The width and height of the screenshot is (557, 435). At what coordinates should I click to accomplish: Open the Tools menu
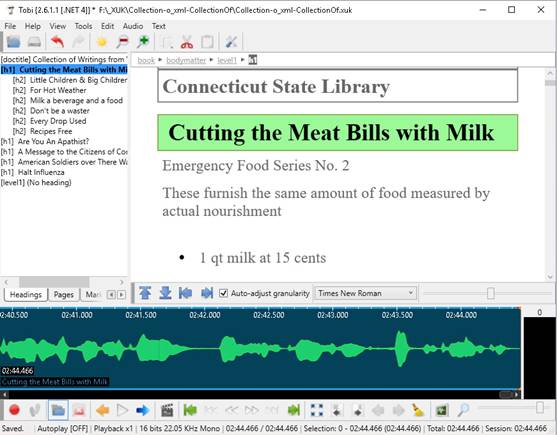click(83, 26)
